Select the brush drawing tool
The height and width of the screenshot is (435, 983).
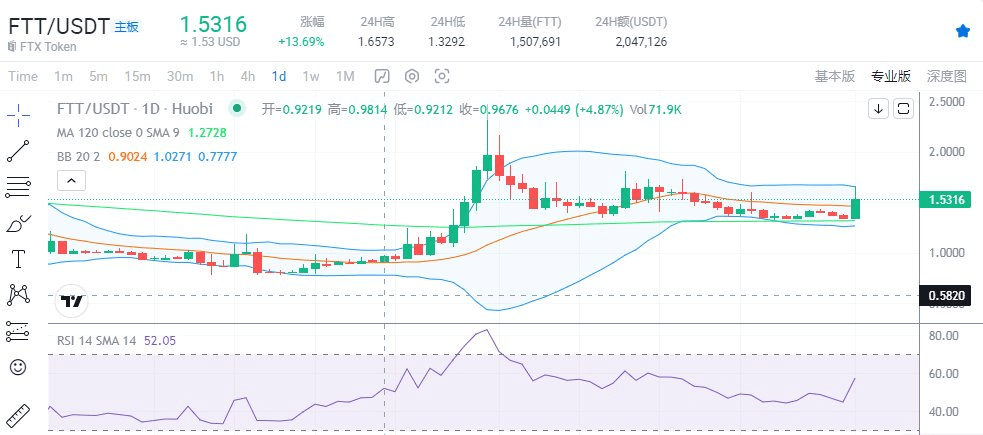[x=18, y=223]
